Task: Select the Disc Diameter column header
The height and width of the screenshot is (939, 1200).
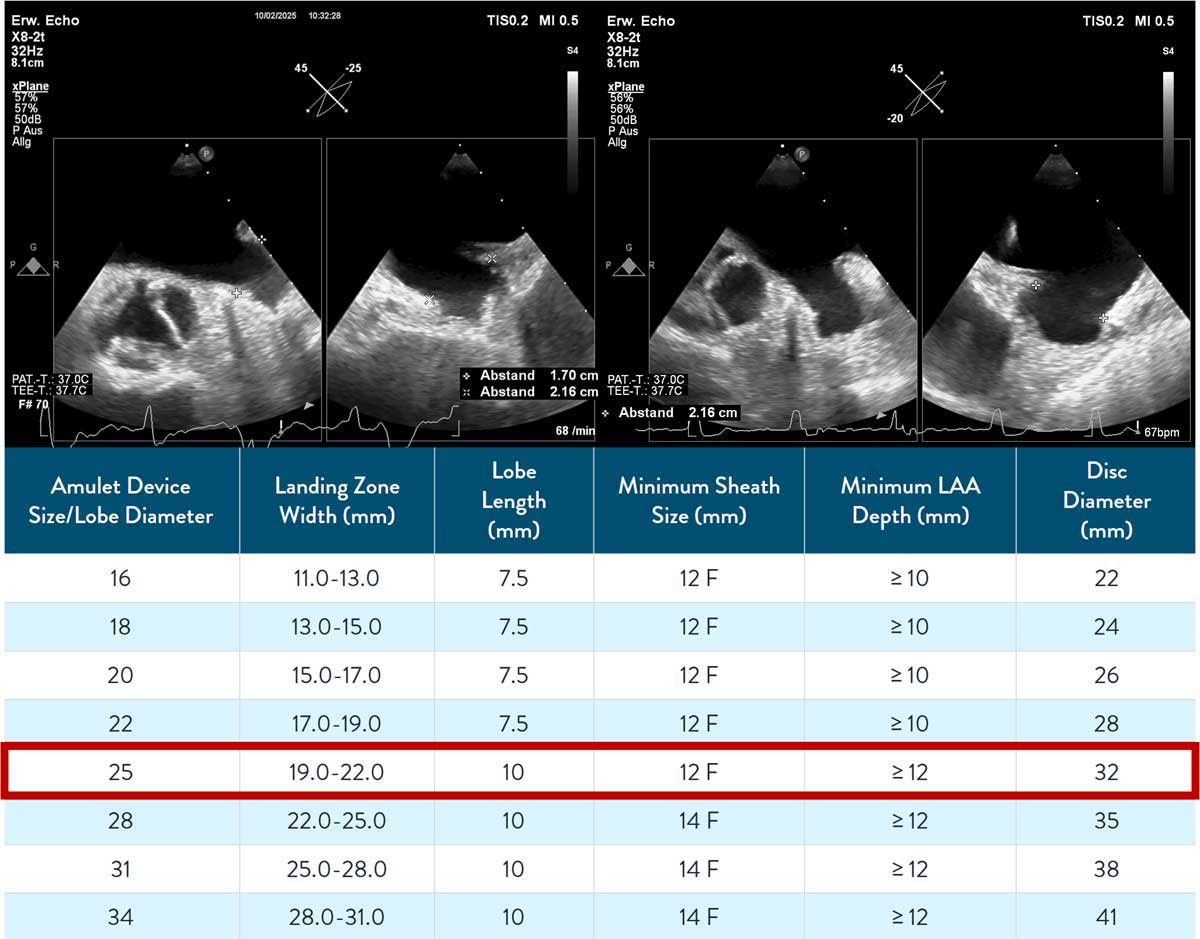Action: pyautogui.click(x=1106, y=500)
